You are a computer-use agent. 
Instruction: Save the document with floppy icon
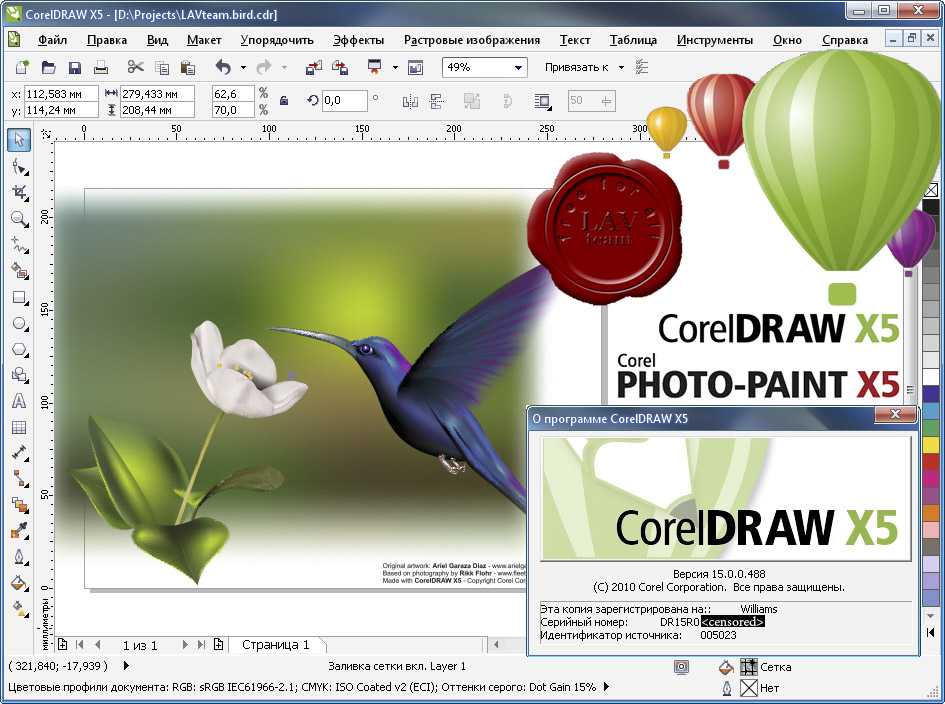coord(75,67)
